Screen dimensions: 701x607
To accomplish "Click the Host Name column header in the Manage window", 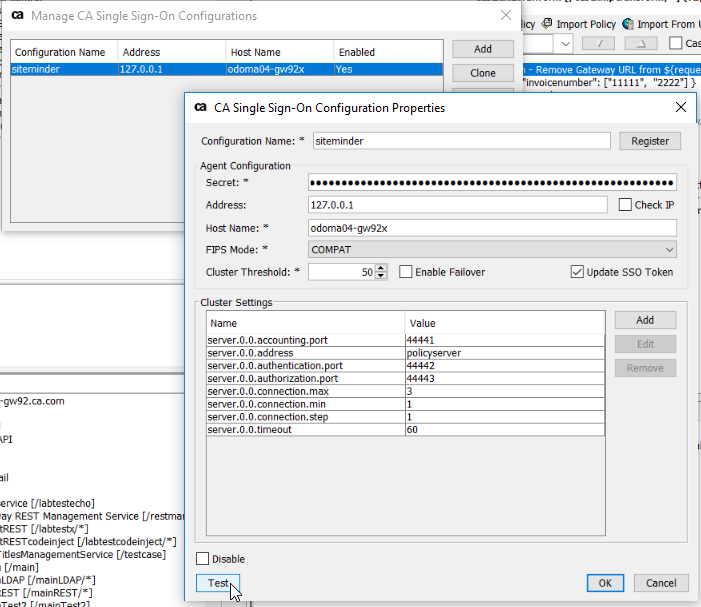I will coord(280,52).
